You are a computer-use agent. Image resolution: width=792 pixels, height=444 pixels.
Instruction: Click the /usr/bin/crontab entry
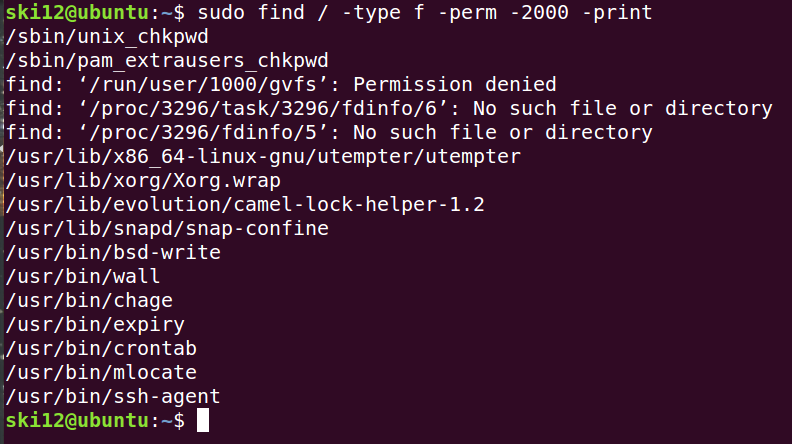pos(101,349)
